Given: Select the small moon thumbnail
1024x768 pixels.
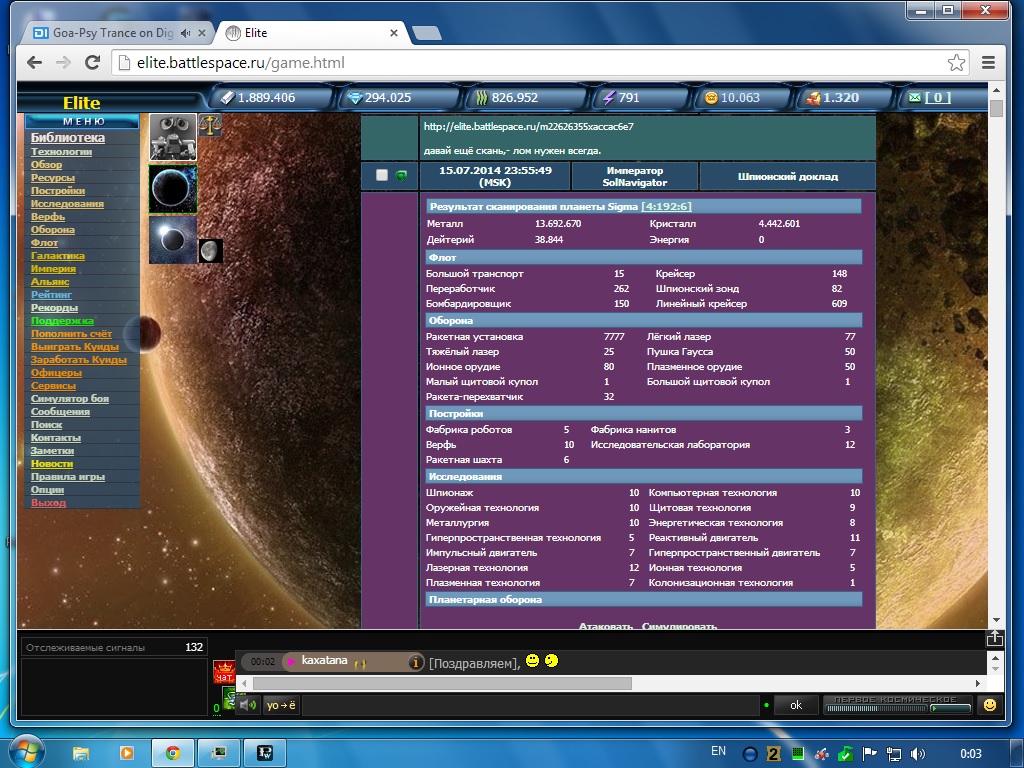Looking at the screenshot, I should (211, 251).
